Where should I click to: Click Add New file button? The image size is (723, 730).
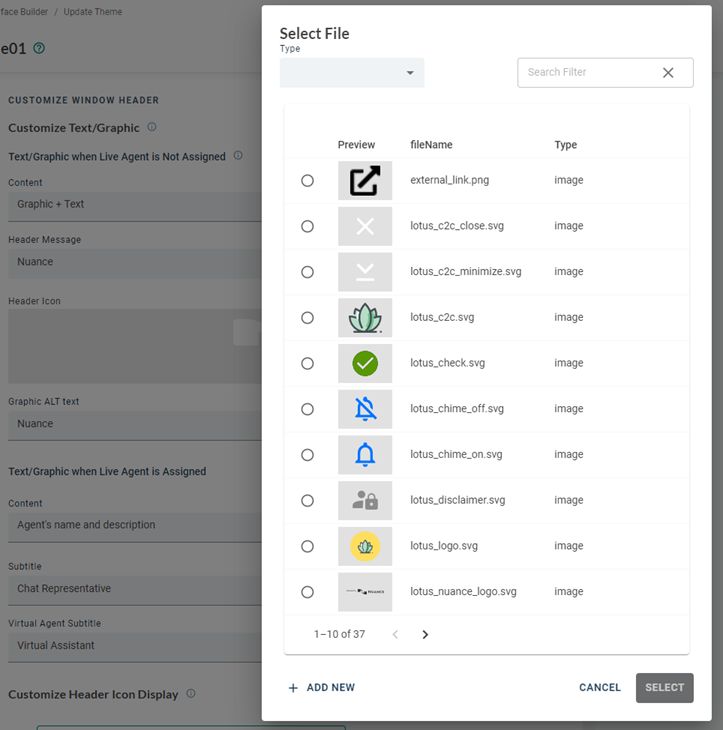click(322, 688)
